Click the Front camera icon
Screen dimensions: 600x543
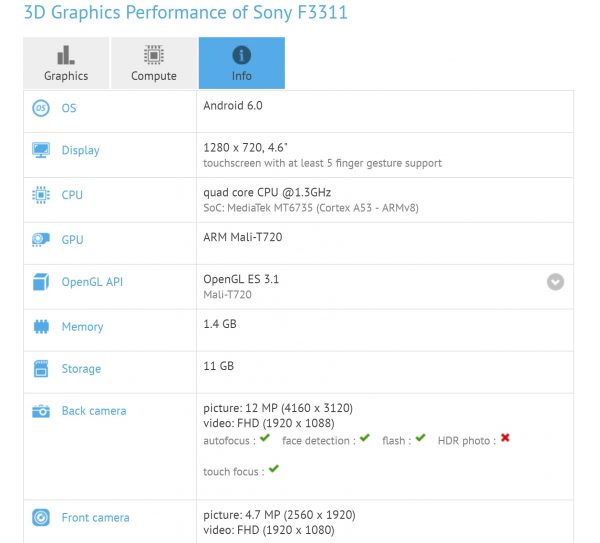[41, 517]
